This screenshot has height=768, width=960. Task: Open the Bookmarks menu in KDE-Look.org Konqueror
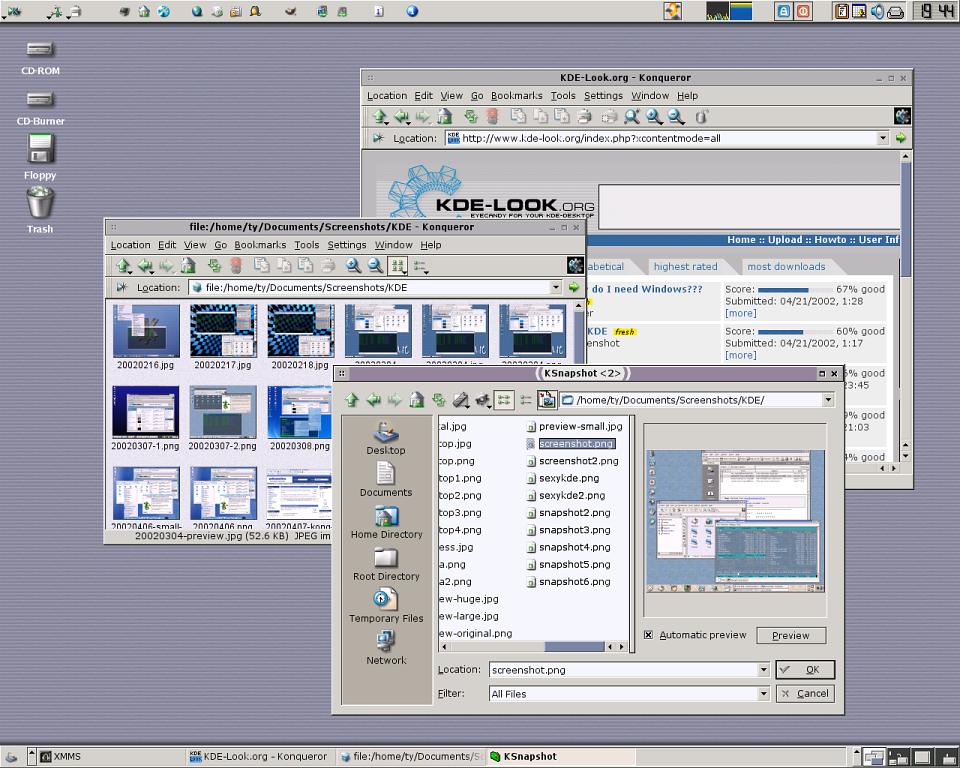(516, 96)
